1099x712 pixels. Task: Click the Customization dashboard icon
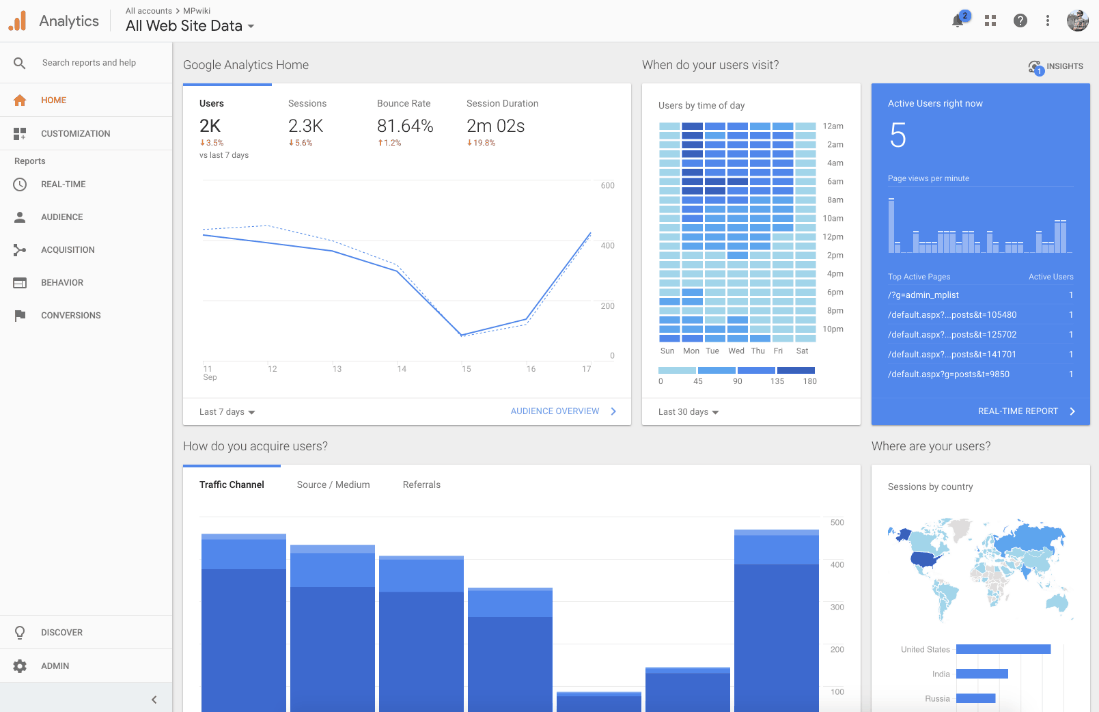(x=20, y=134)
